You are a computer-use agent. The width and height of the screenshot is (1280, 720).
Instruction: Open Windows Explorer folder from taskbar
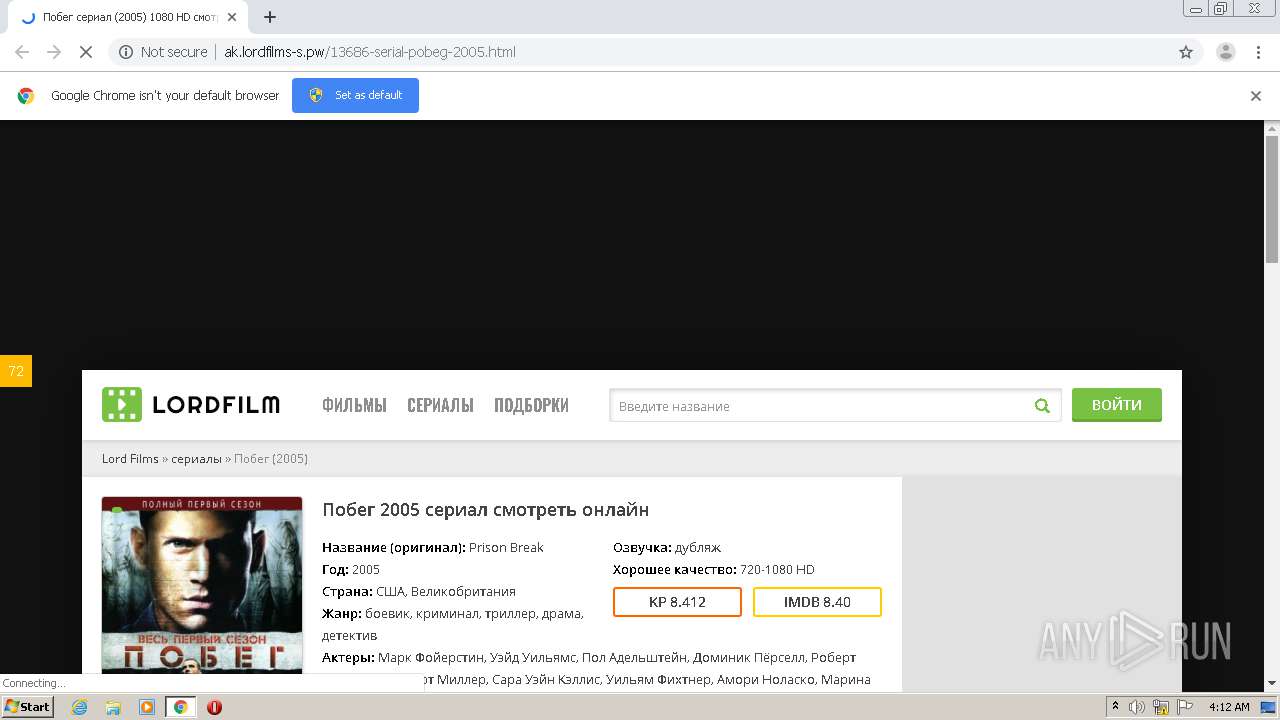pyautogui.click(x=113, y=707)
